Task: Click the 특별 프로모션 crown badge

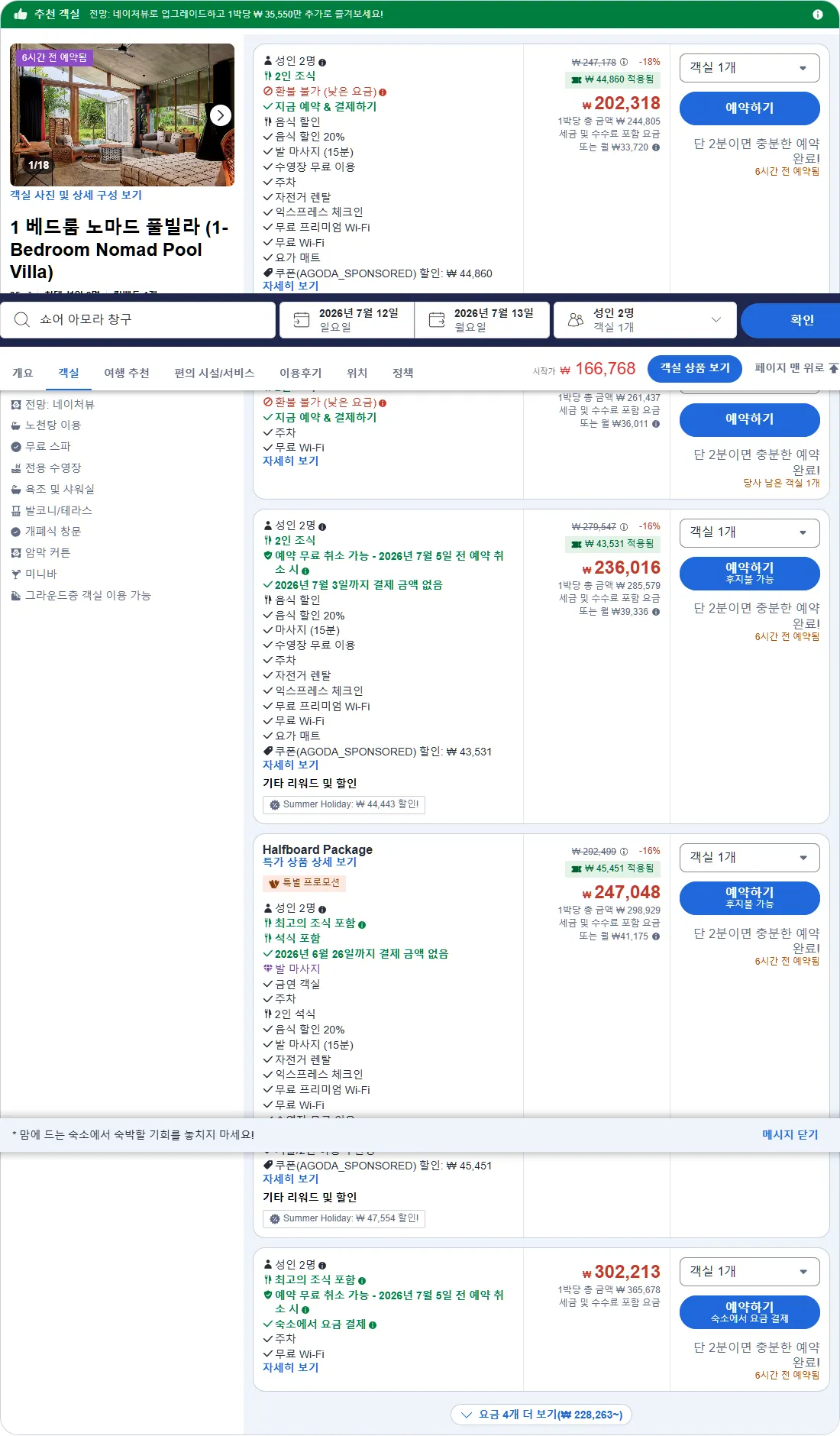Action: pos(305,883)
